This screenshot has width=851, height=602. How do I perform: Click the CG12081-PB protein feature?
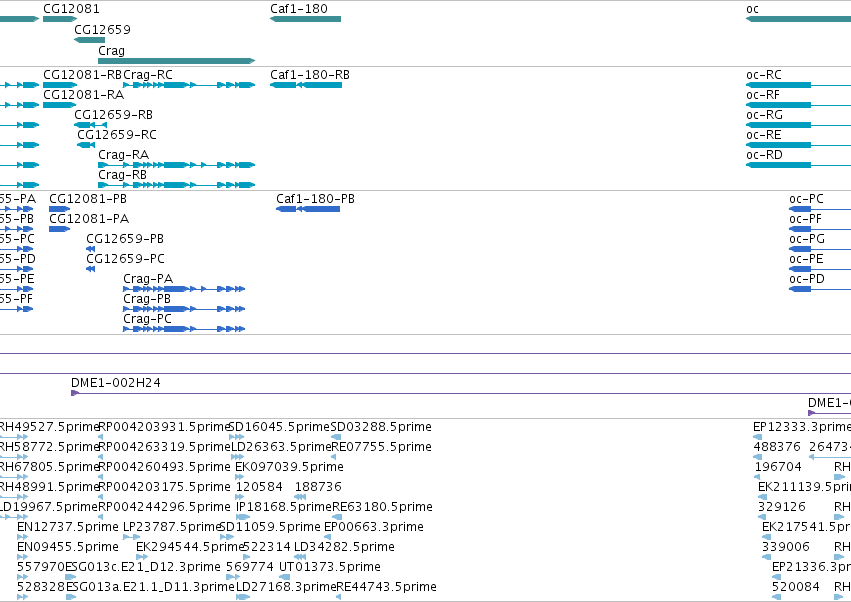59,209
